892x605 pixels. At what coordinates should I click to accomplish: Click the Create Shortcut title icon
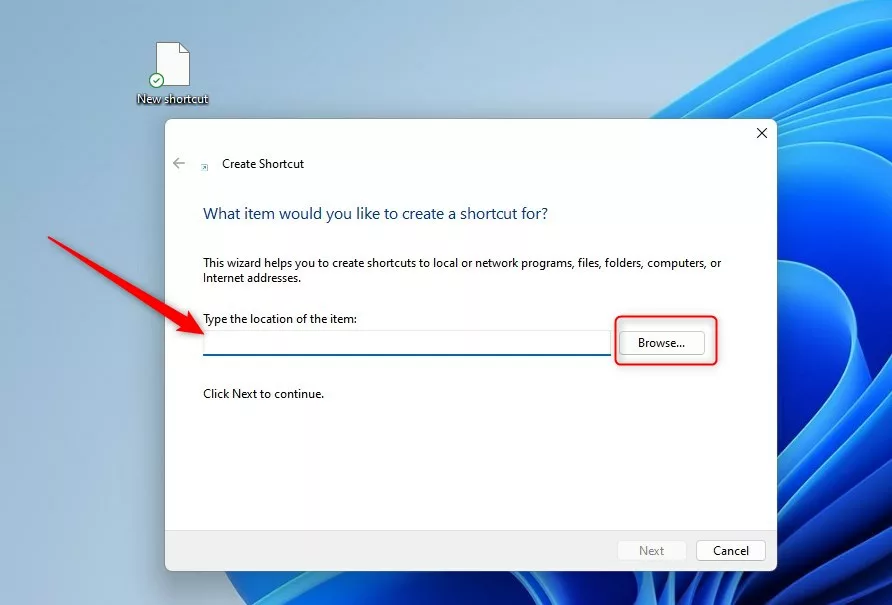point(205,167)
